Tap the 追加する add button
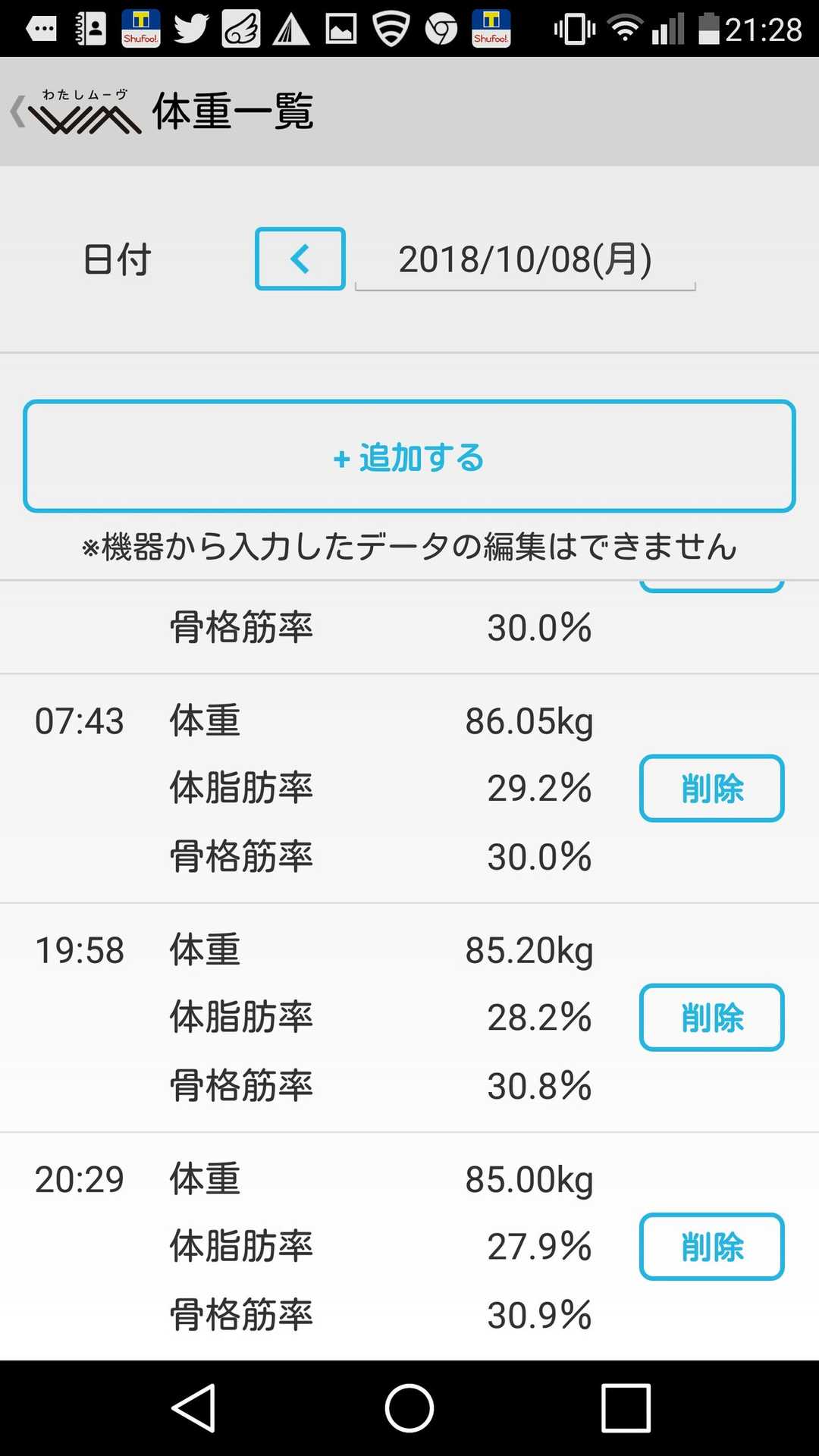The height and width of the screenshot is (1456, 819). 409,457
